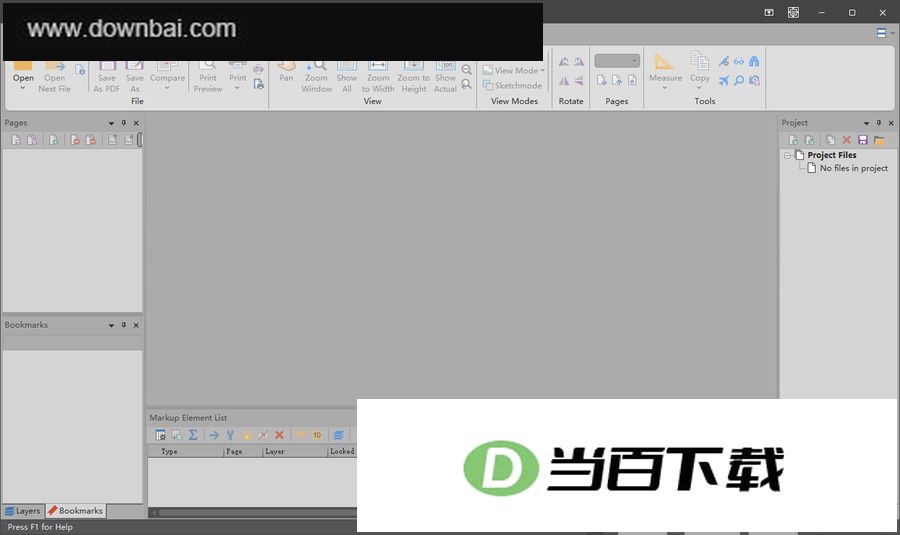
Task: Open the Print dropdown arrow
Action: click(x=237, y=88)
